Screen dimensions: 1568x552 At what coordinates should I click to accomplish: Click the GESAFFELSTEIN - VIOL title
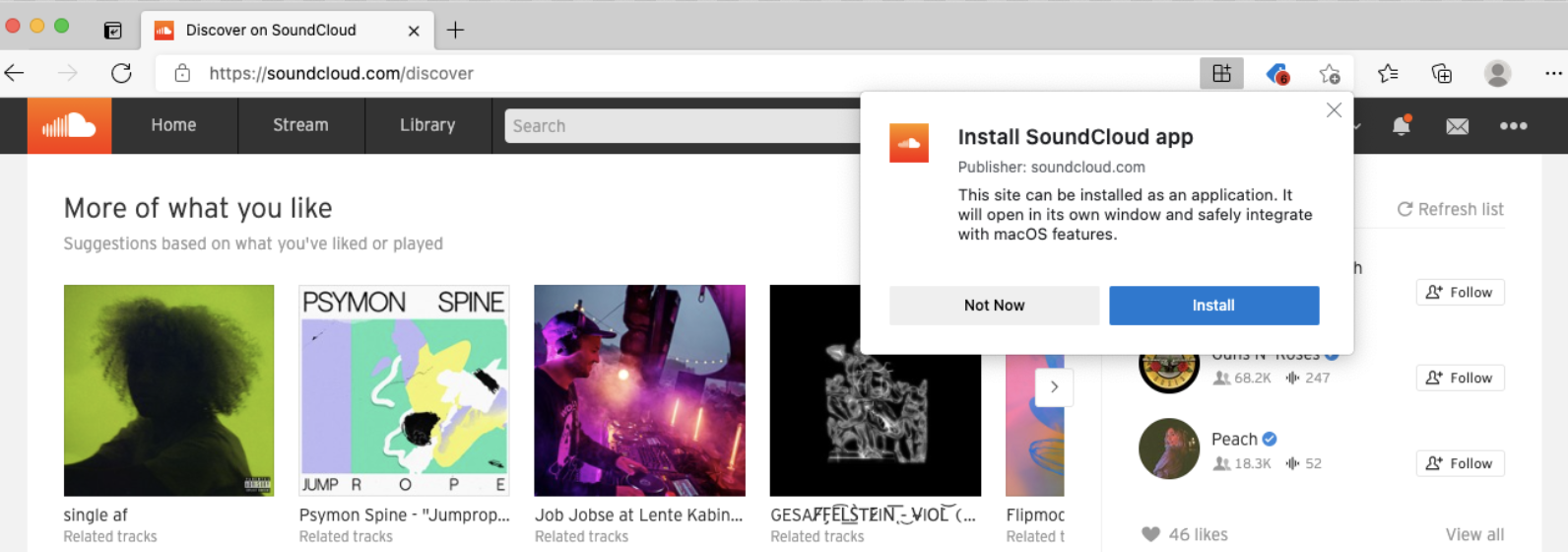[x=873, y=515]
